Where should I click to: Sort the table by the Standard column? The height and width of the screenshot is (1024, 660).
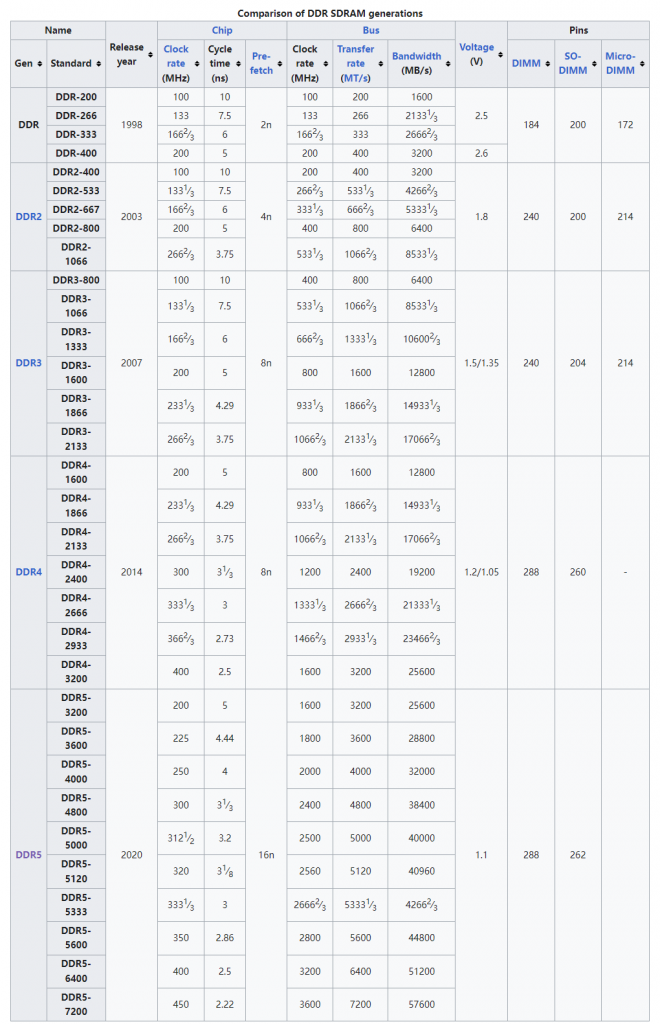click(x=97, y=64)
